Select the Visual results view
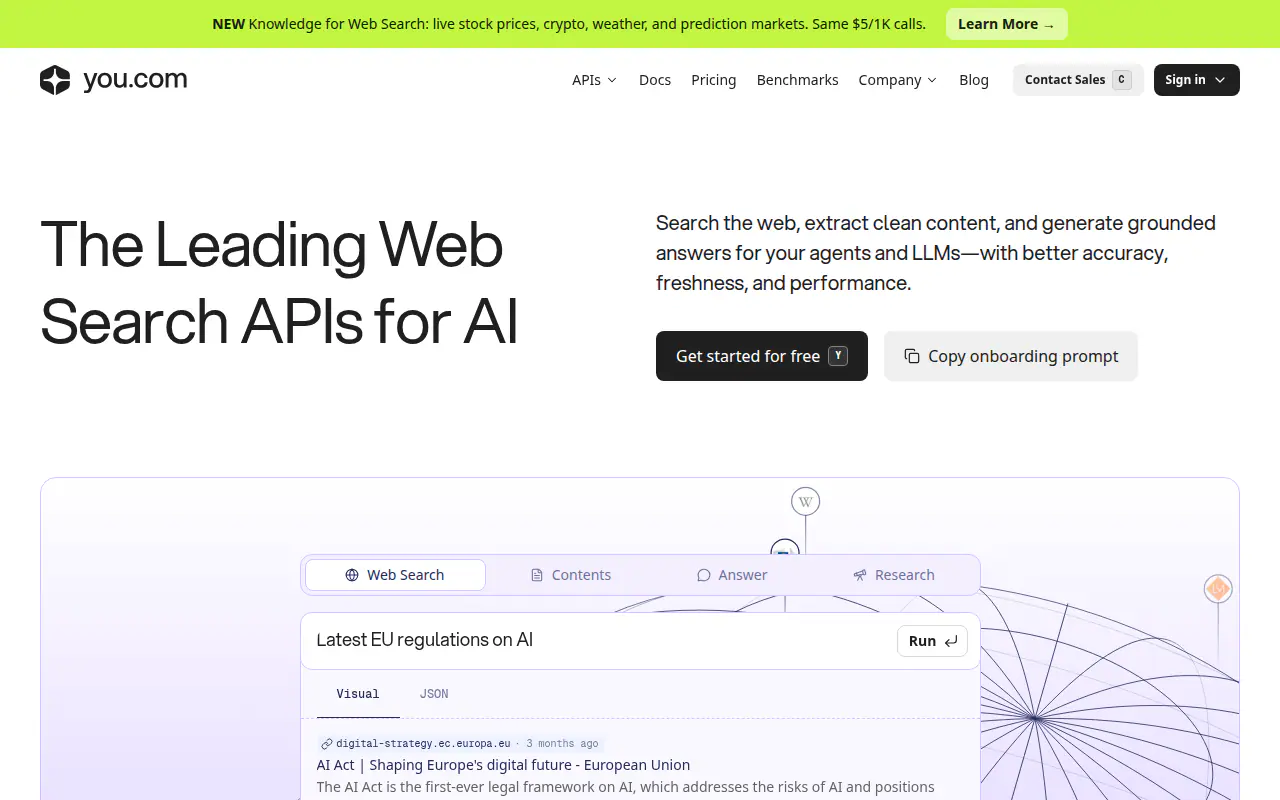 (358, 694)
